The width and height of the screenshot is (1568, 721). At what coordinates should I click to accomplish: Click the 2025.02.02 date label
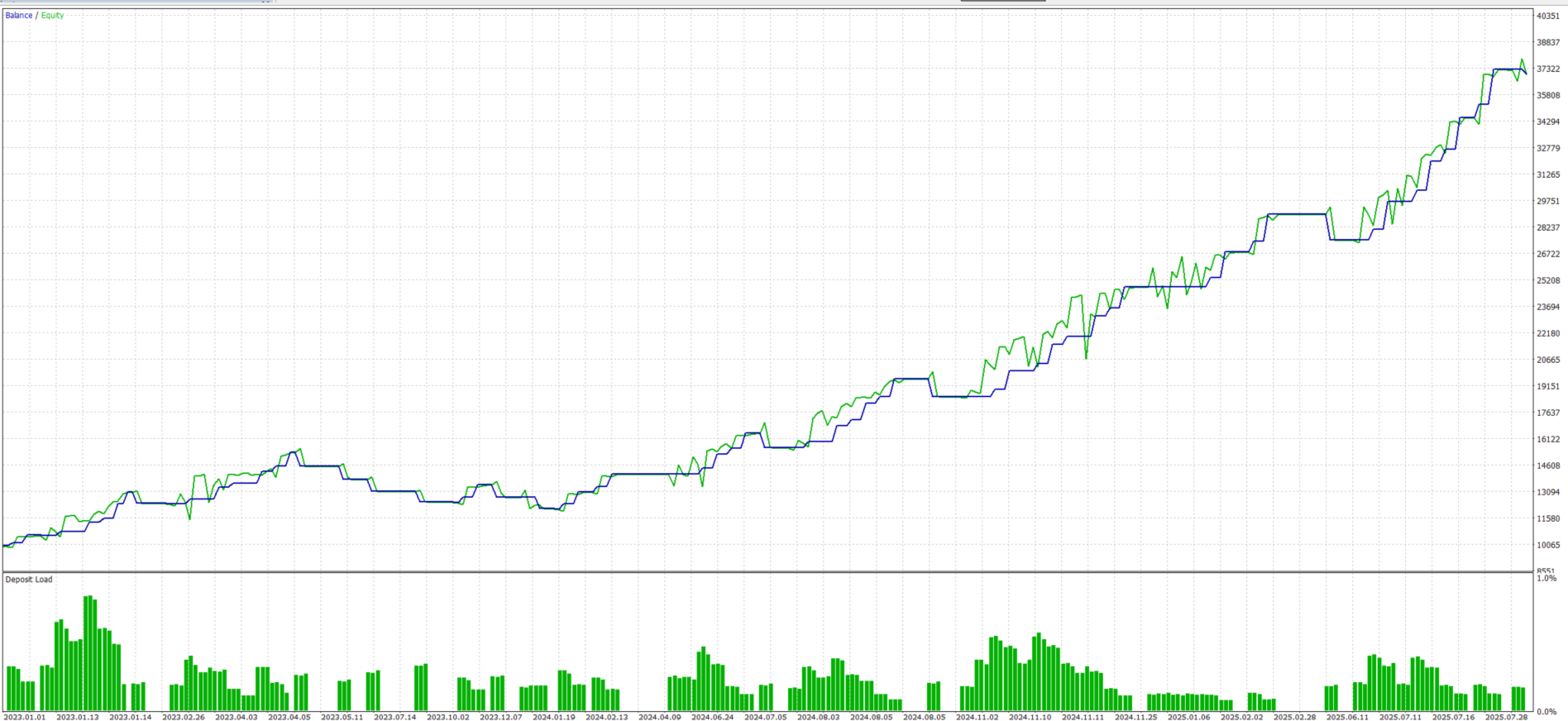click(1241, 717)
